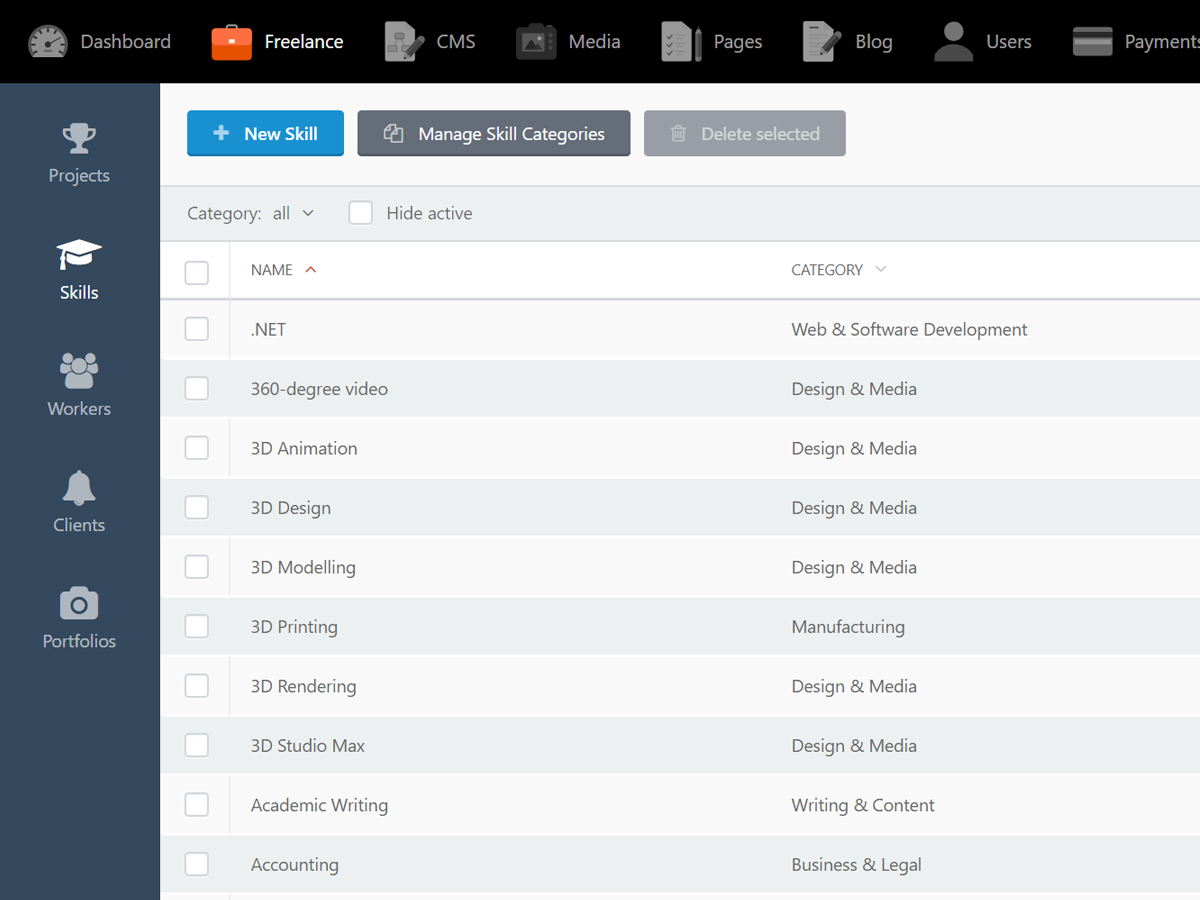Click the Workers group icon
Image resolution: width=1200 pixels, height=900 pixels.
[x=79, y=371]
